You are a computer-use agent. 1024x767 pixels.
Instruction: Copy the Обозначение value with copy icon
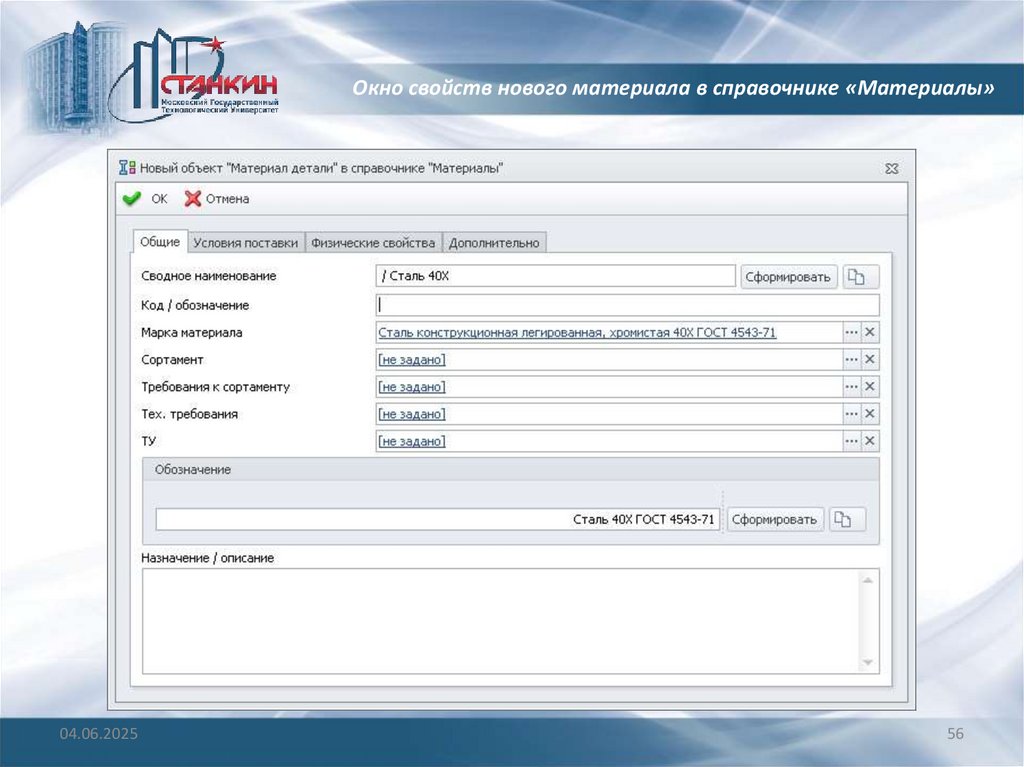pyautogui.click(x=847, y=520)
